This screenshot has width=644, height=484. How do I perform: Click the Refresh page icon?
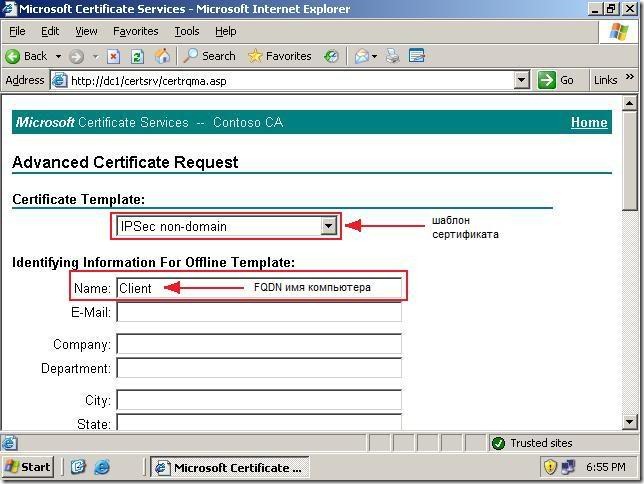coord(137,56)
